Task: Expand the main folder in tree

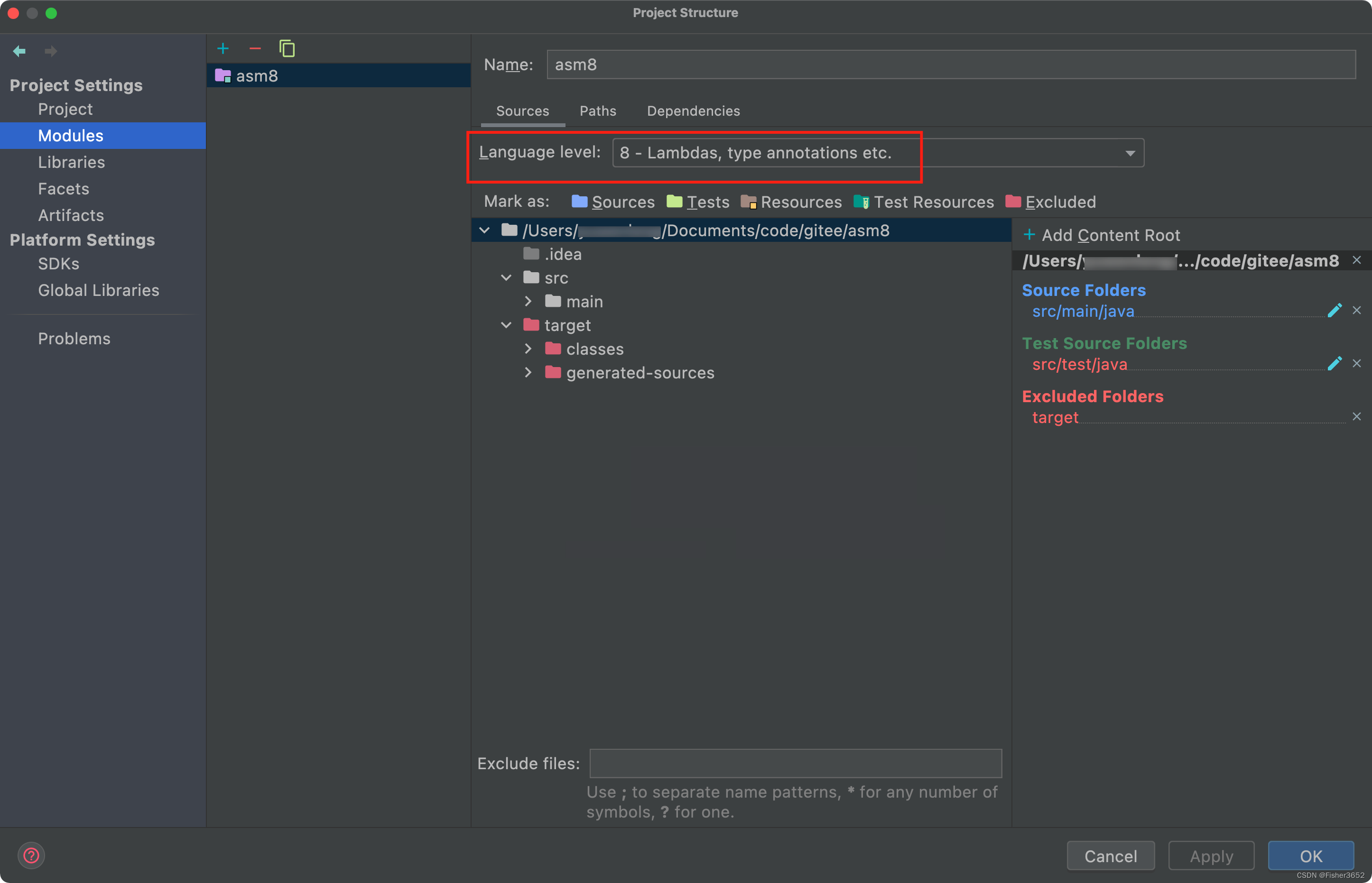Action: point(528,302)
